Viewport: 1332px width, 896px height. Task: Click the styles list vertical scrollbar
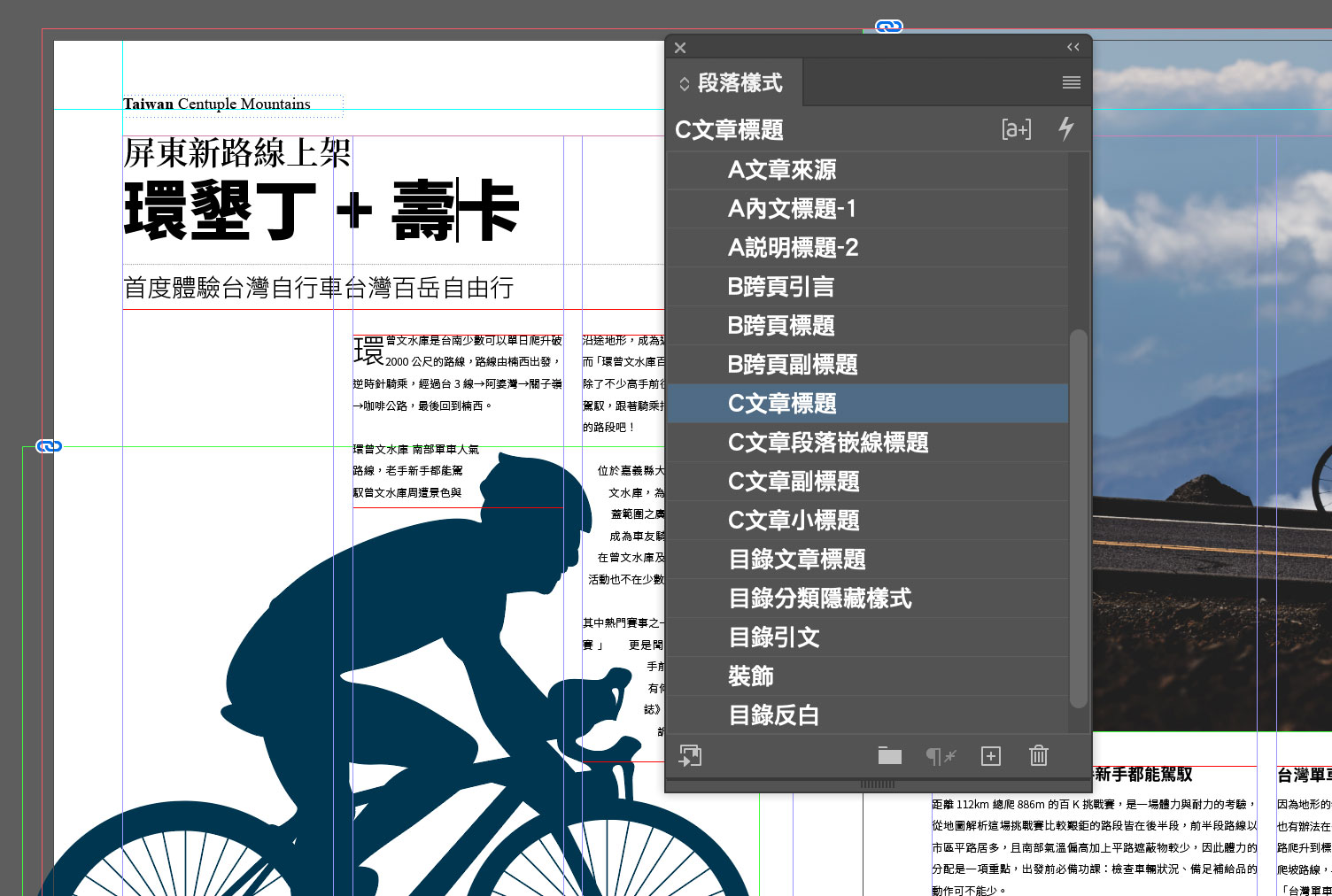(1078, 518)
